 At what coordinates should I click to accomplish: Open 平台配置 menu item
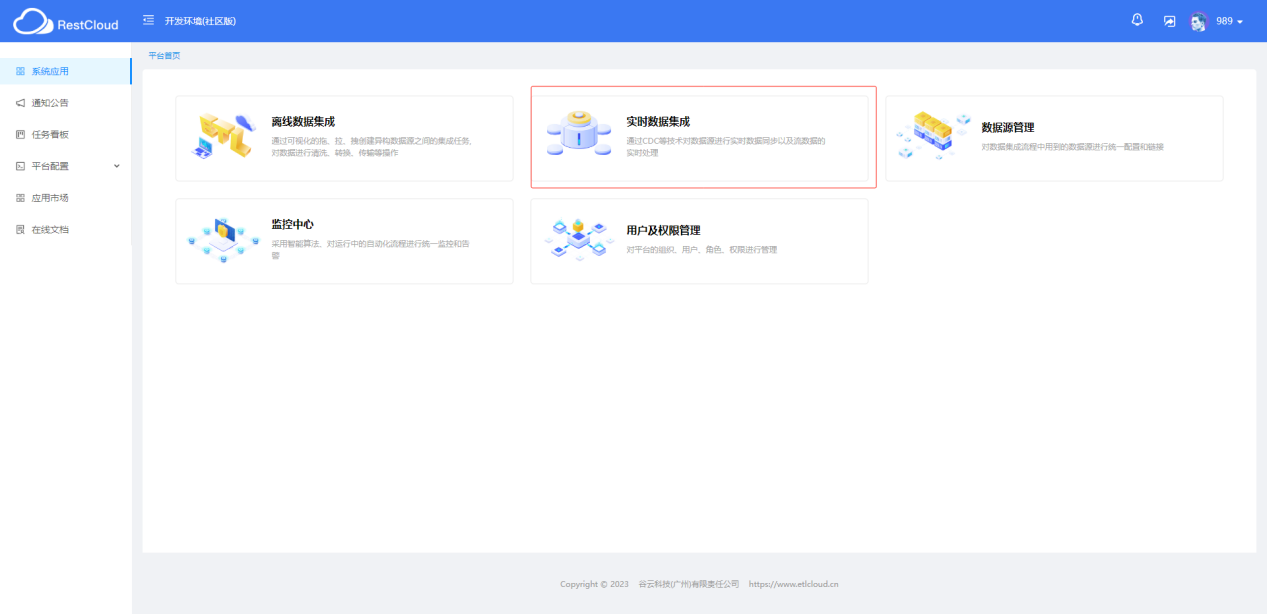[x=65, y=166]
